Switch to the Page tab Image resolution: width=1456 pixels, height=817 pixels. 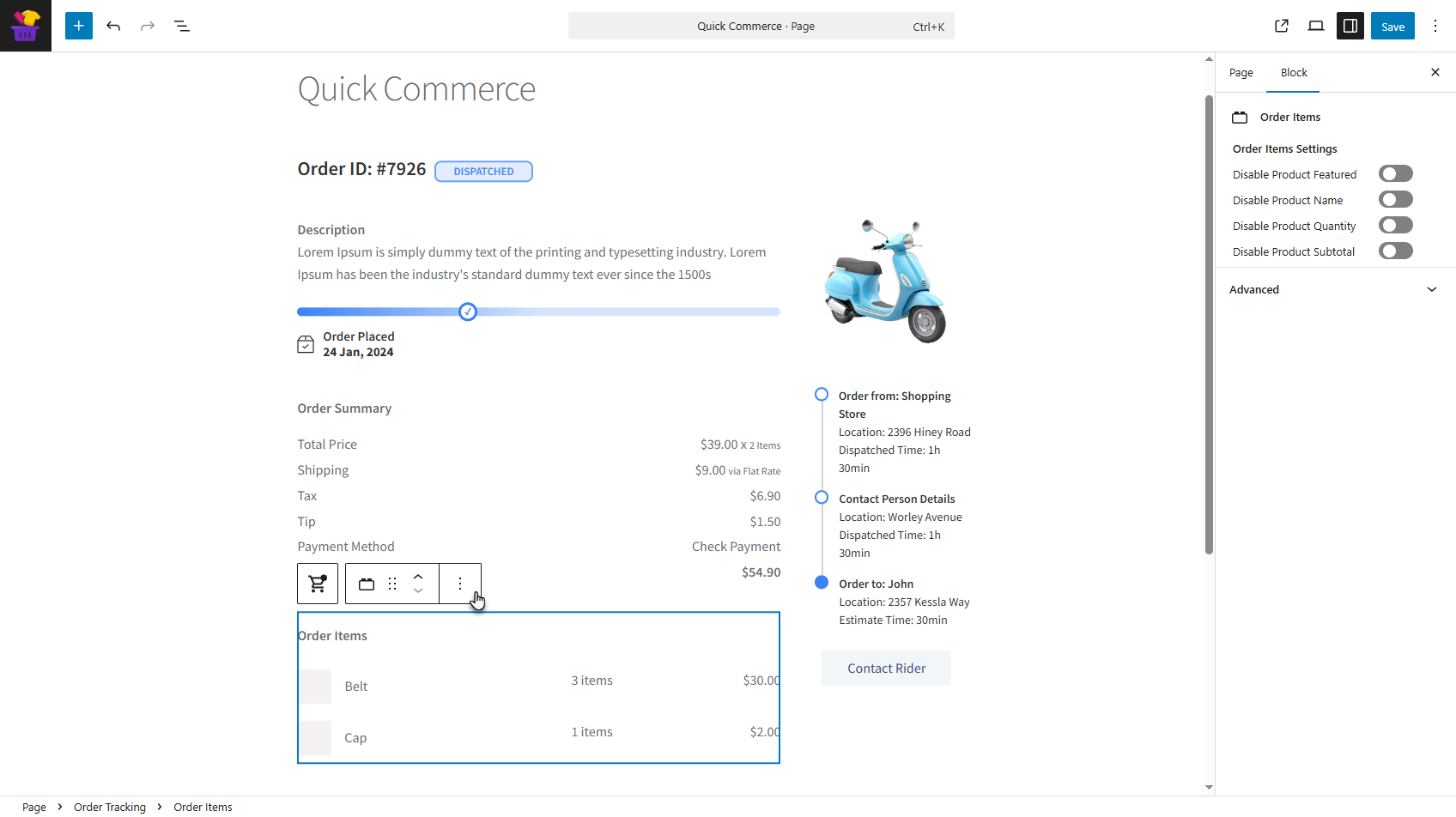coord(1241,73)
